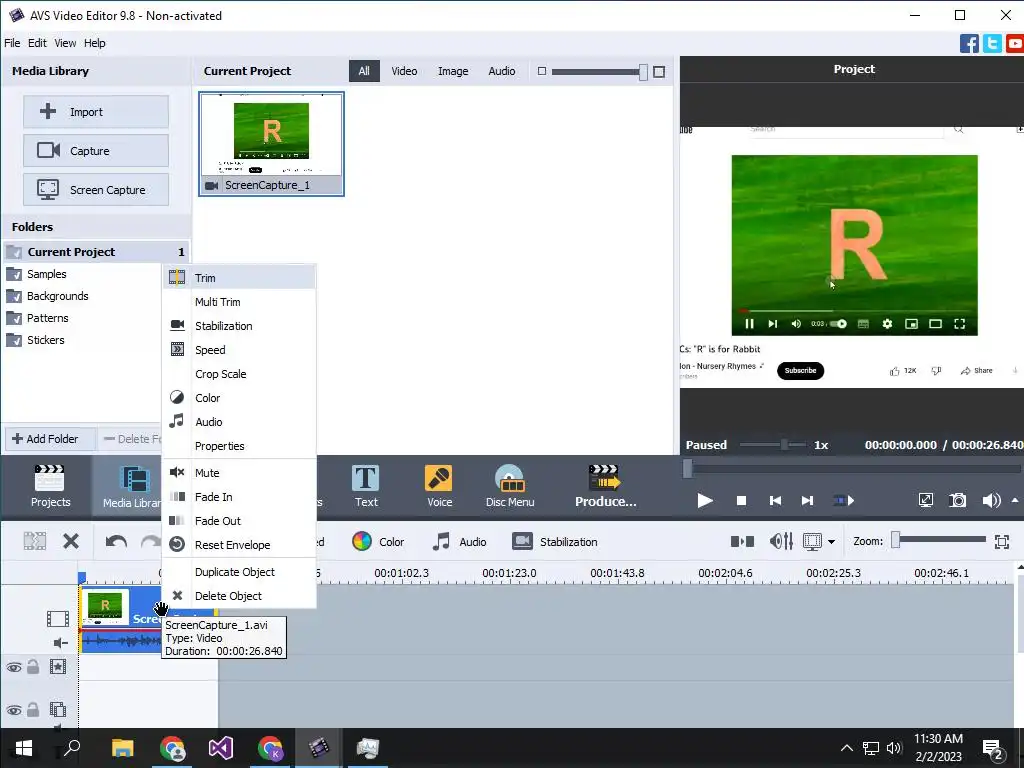The height and width of the screenshot is (768, 1024).
Task: Undo the last action
Action: (116, 541)
